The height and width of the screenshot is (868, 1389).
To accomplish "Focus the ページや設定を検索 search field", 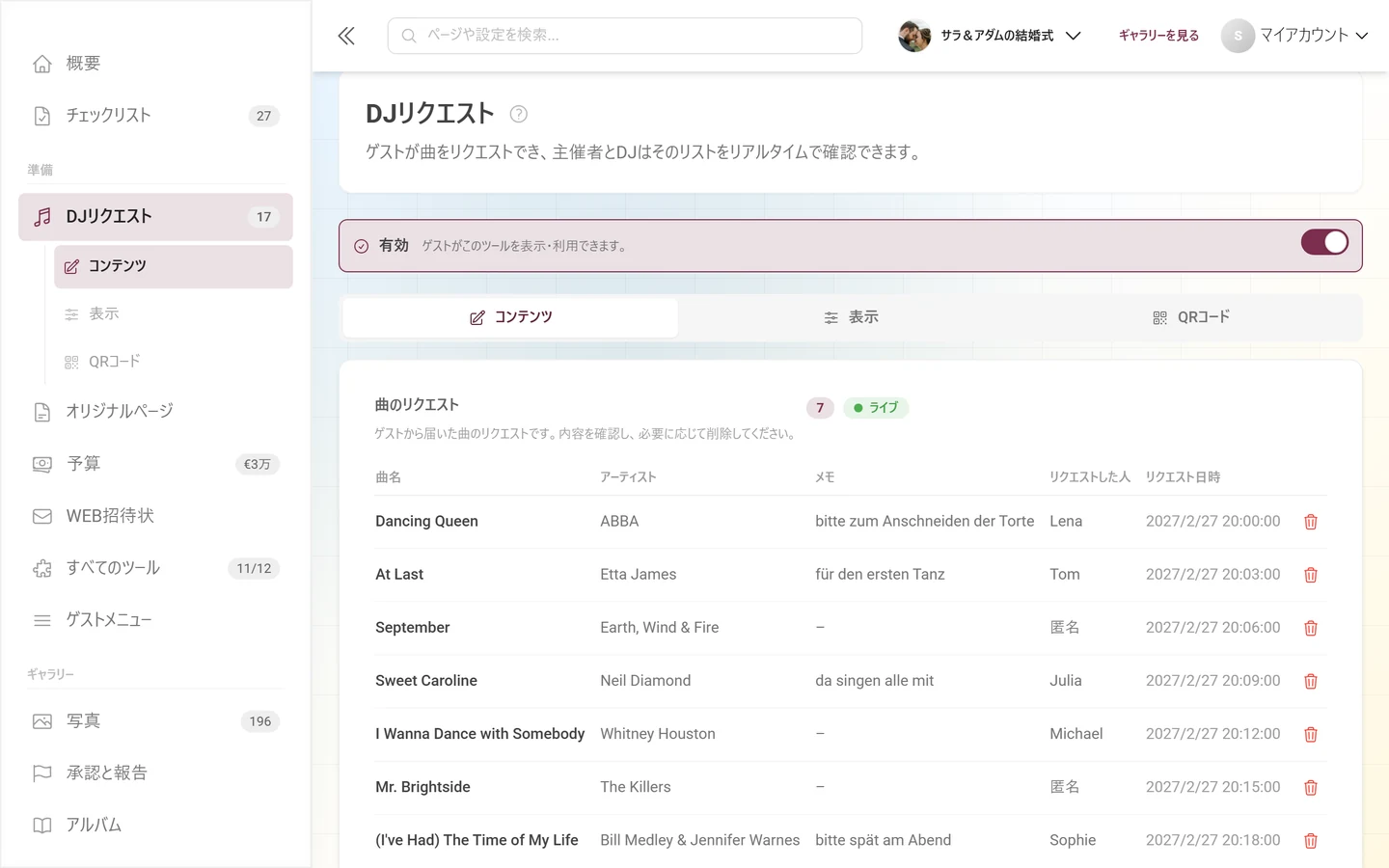I will pyautogui.click(x=625, y=36).
